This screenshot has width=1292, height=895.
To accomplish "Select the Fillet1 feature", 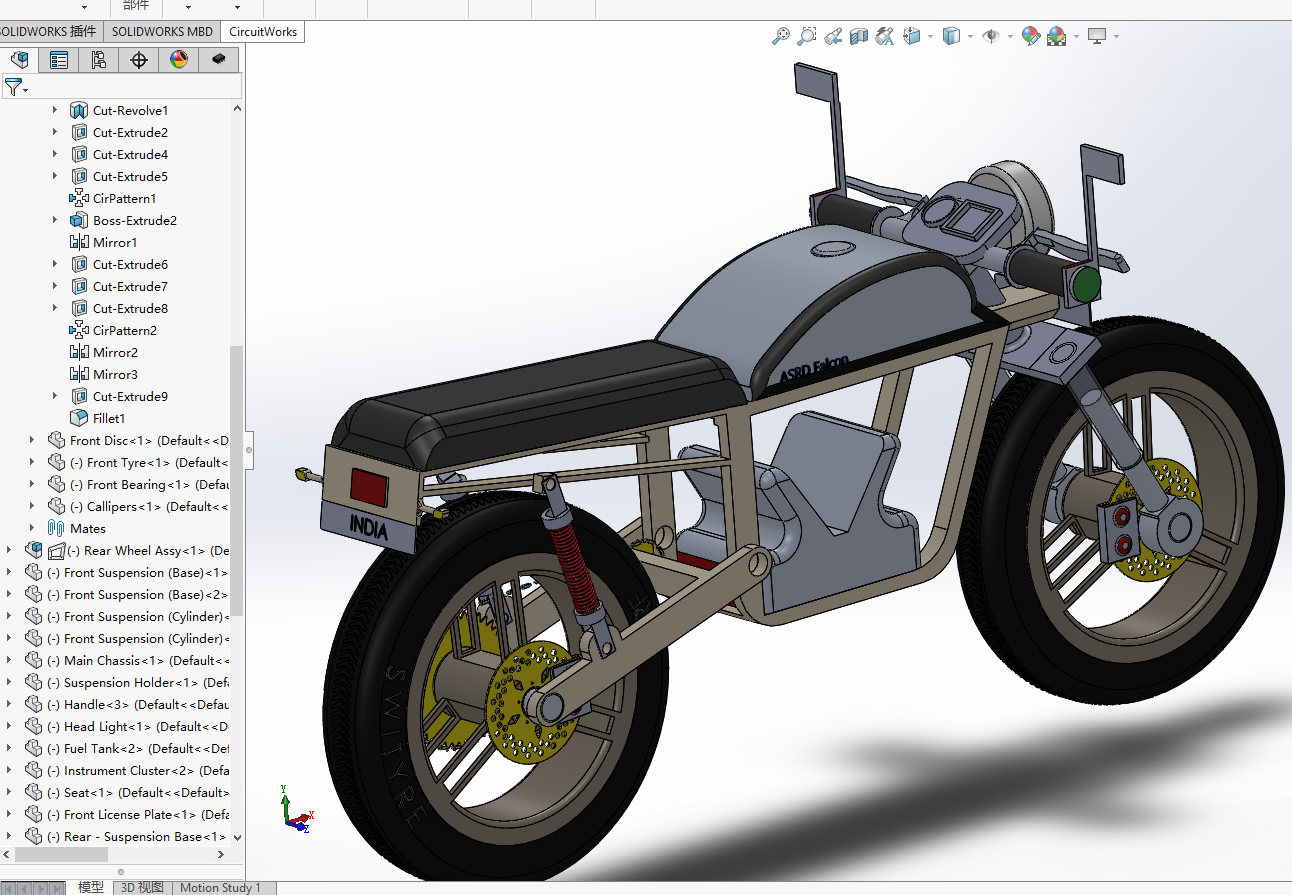I will [109, 418].
